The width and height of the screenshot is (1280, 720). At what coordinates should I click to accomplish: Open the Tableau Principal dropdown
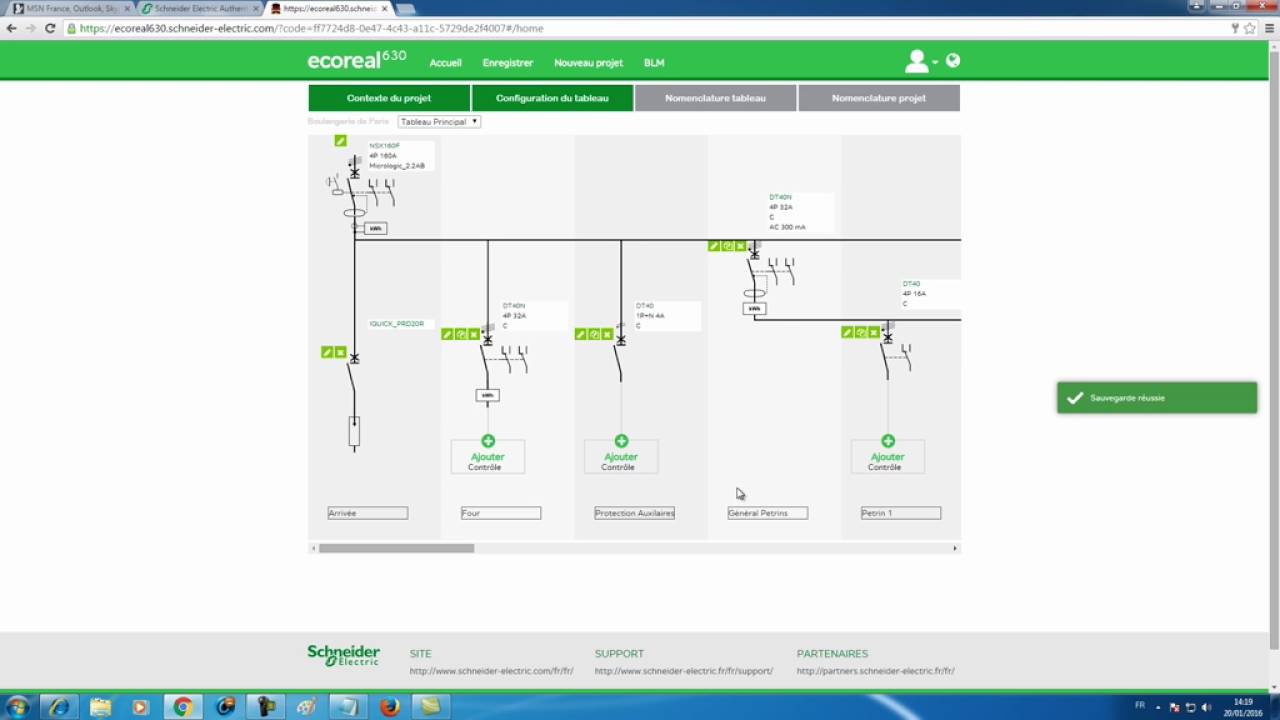click(439, 122)
